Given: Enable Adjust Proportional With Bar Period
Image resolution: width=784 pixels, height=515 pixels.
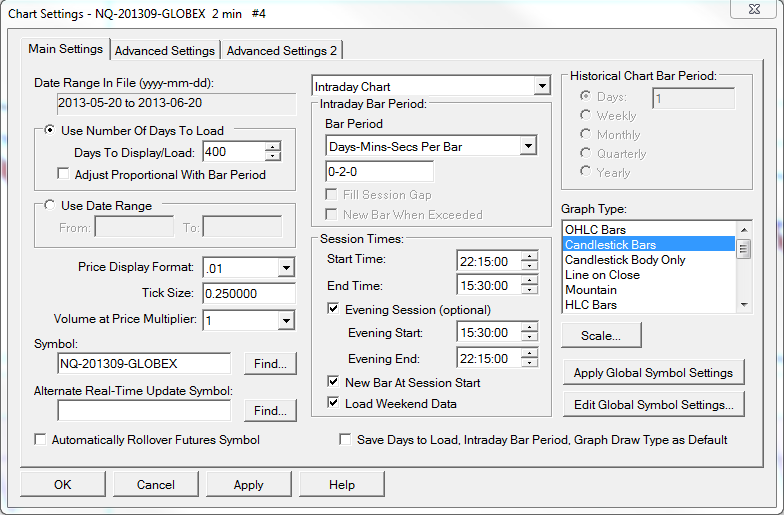Looking at the screenshot, I should pos(63,174).
